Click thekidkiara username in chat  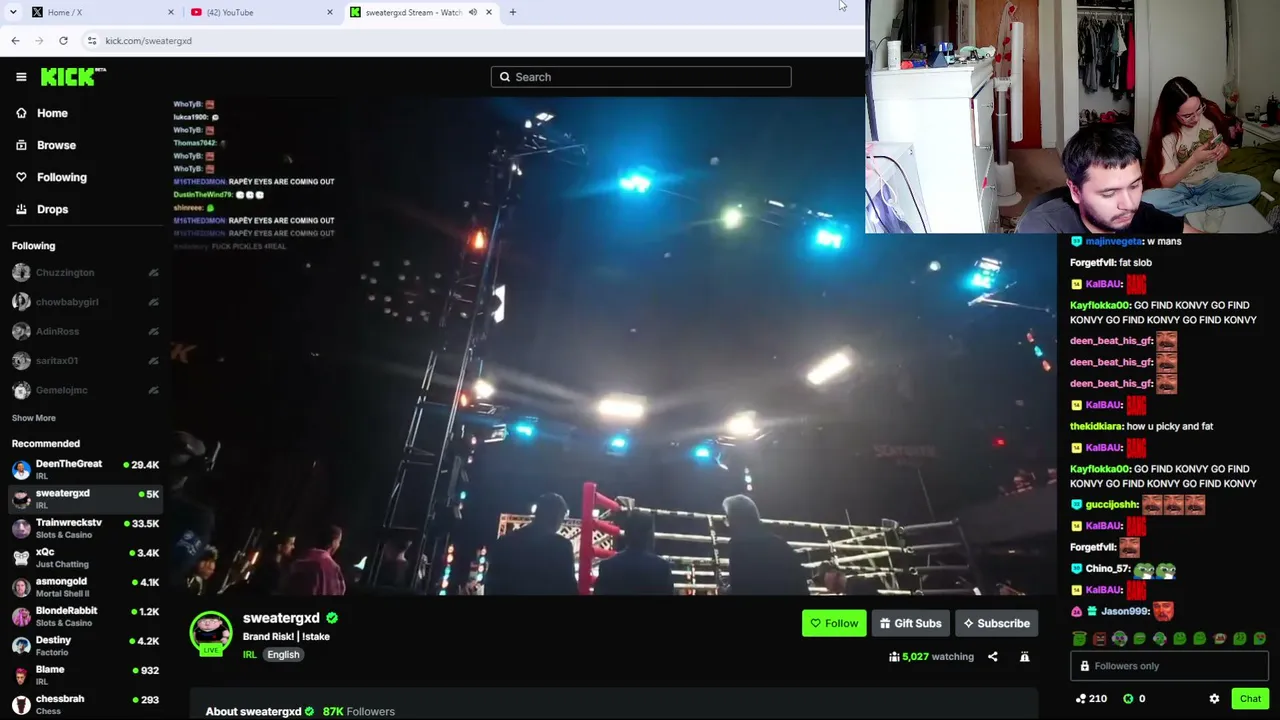1096,426
